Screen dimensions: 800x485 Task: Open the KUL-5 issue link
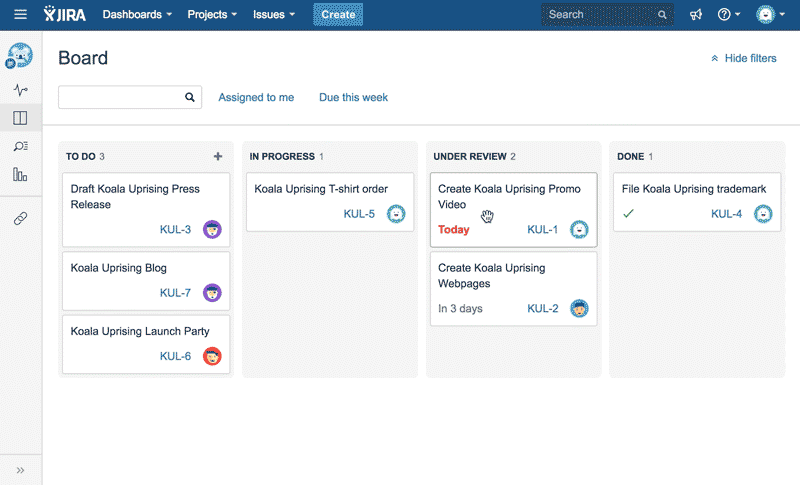click(x=359, y=214)
